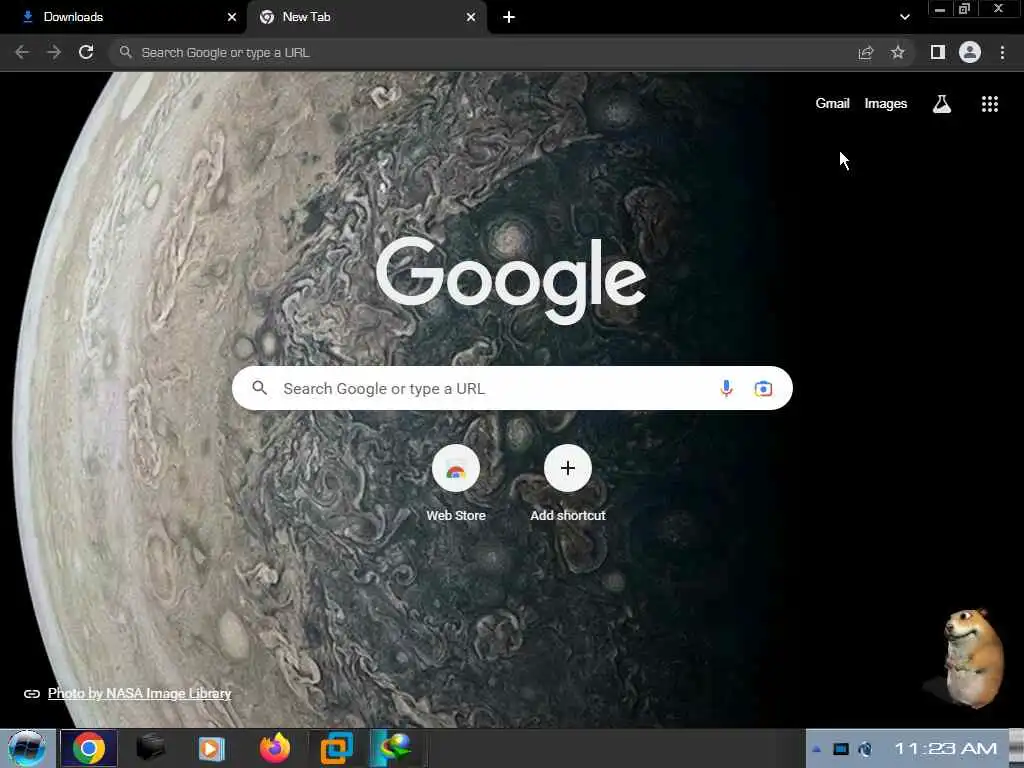Image resolution: width=1024 pixels, height=768 pixels.
Task: Open the Chrome profile avatar menu
Action: pos(970,52)
